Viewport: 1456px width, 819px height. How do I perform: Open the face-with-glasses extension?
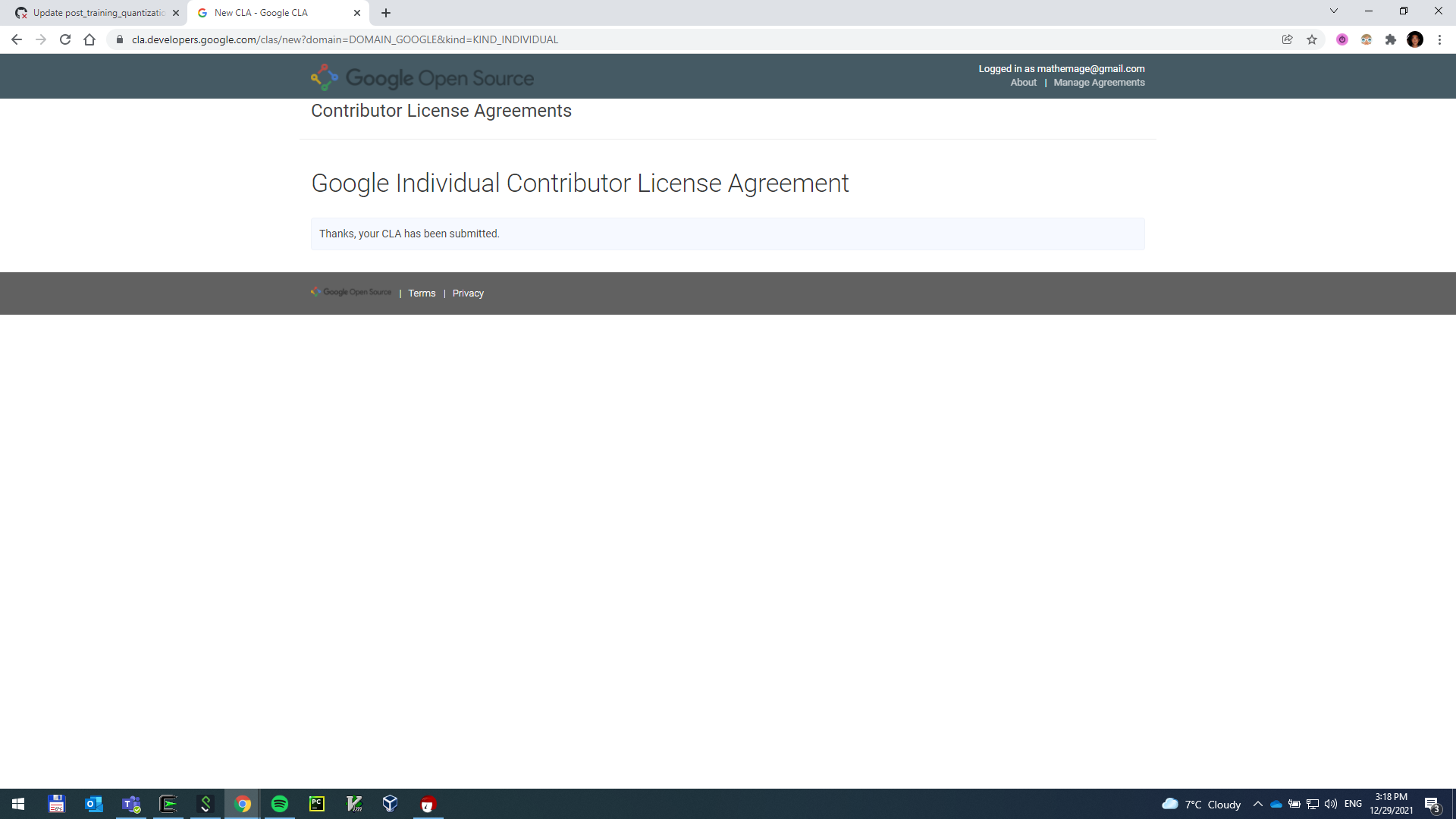[x=1367, y=39]
